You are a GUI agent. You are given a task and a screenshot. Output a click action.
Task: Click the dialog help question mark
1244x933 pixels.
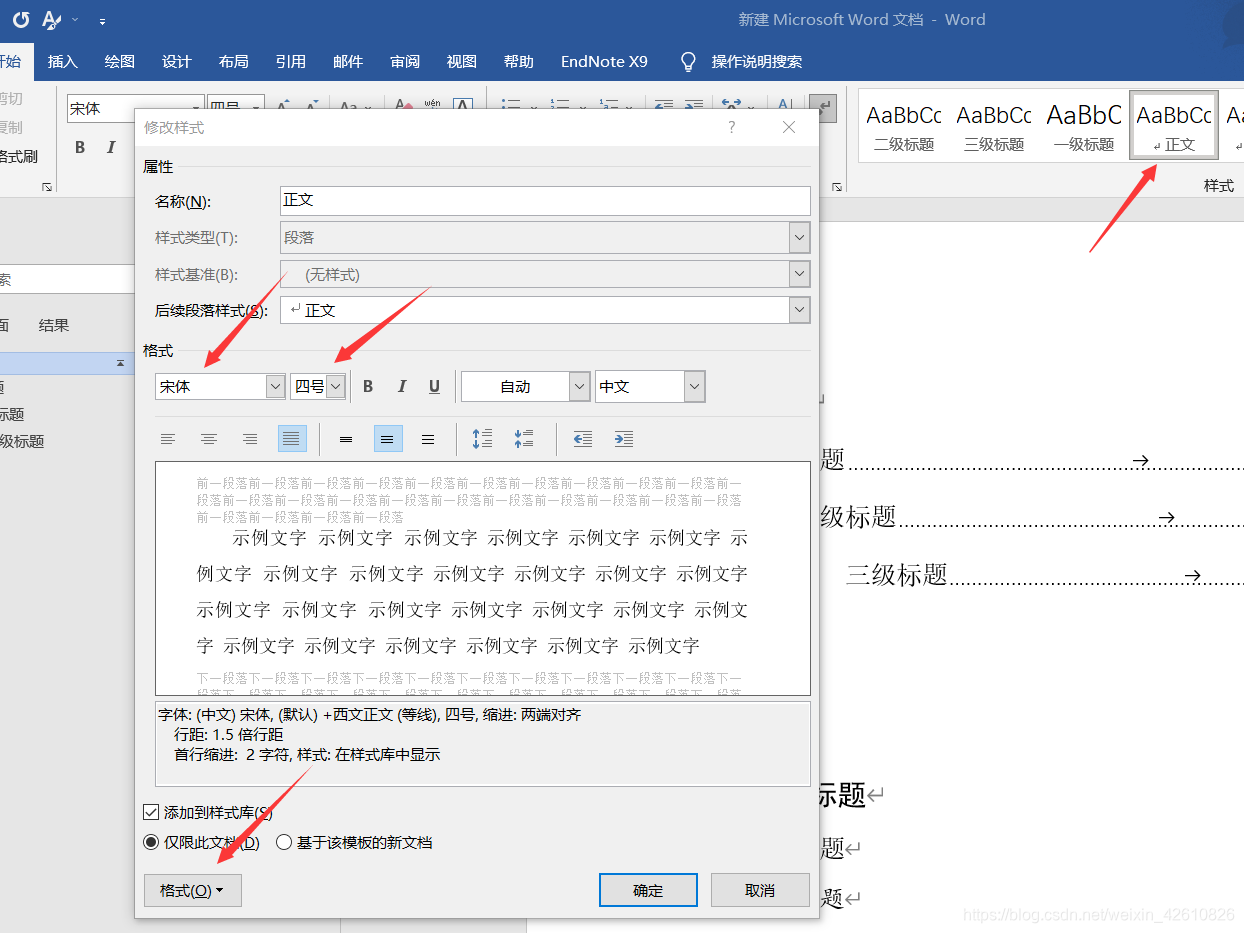[731, 127]
